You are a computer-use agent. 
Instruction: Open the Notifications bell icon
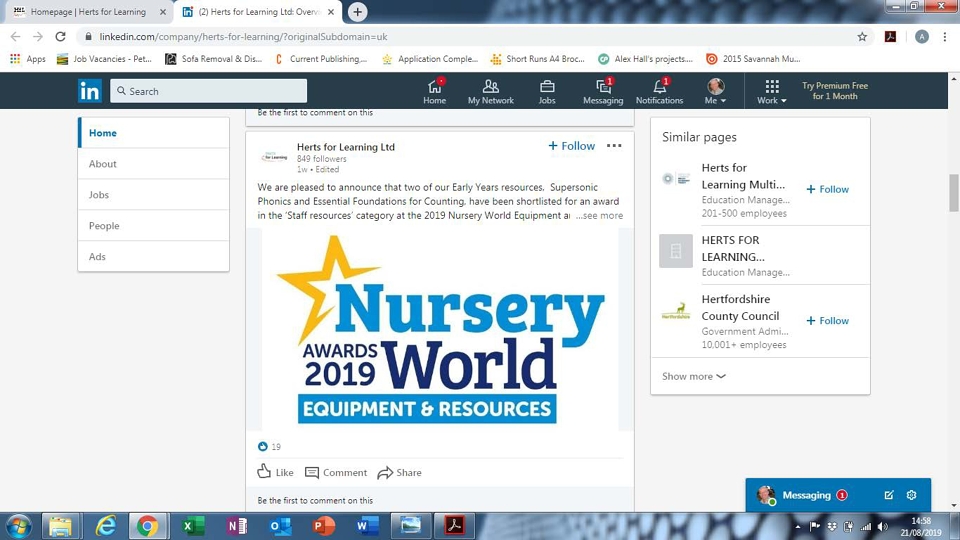tap(659, 91)
